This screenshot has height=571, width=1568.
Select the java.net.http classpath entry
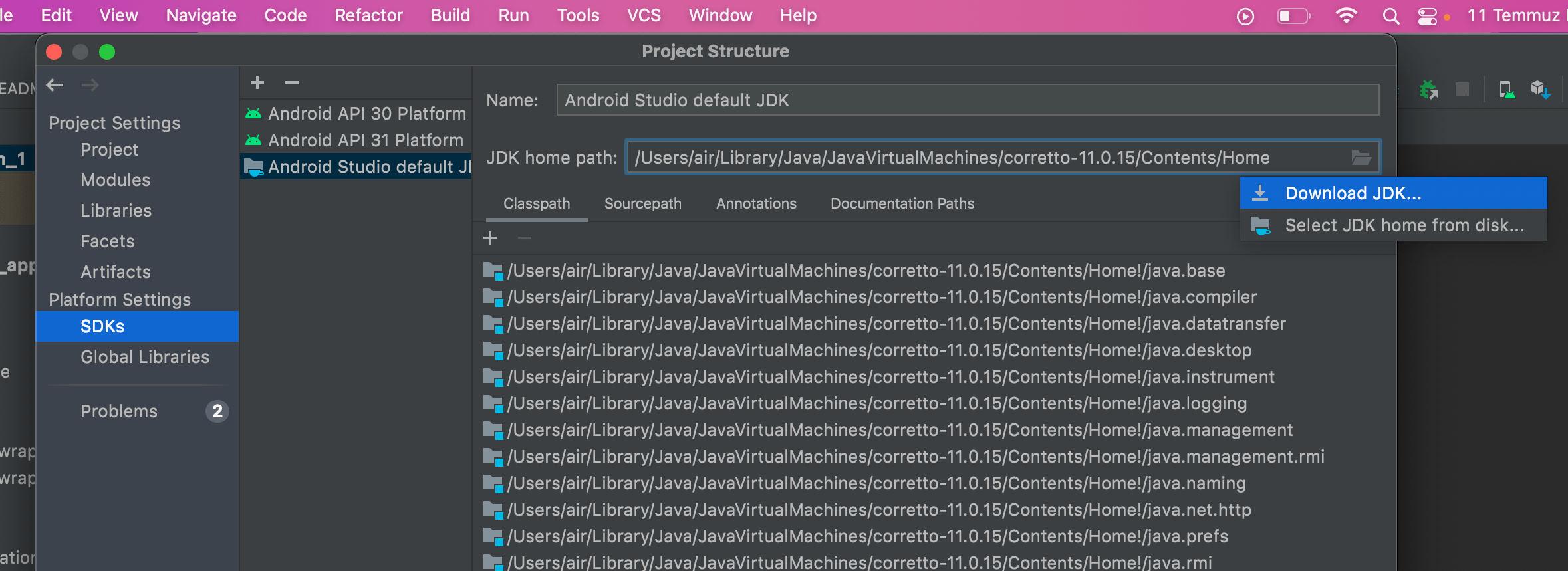coord(867,510)
